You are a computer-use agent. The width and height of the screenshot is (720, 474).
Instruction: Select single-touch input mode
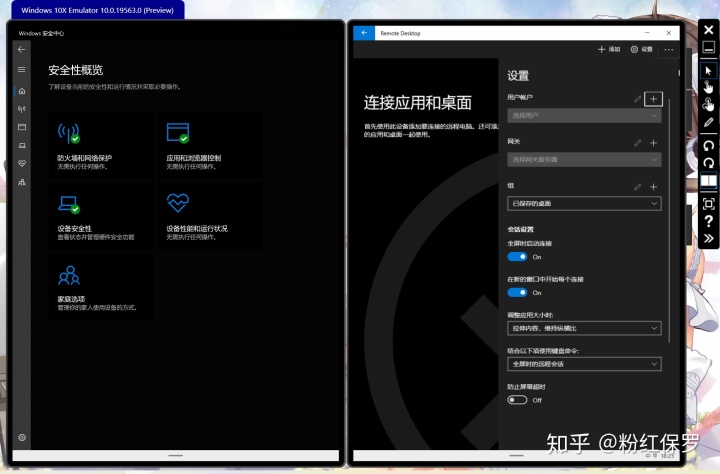click(x=709, y=86)
